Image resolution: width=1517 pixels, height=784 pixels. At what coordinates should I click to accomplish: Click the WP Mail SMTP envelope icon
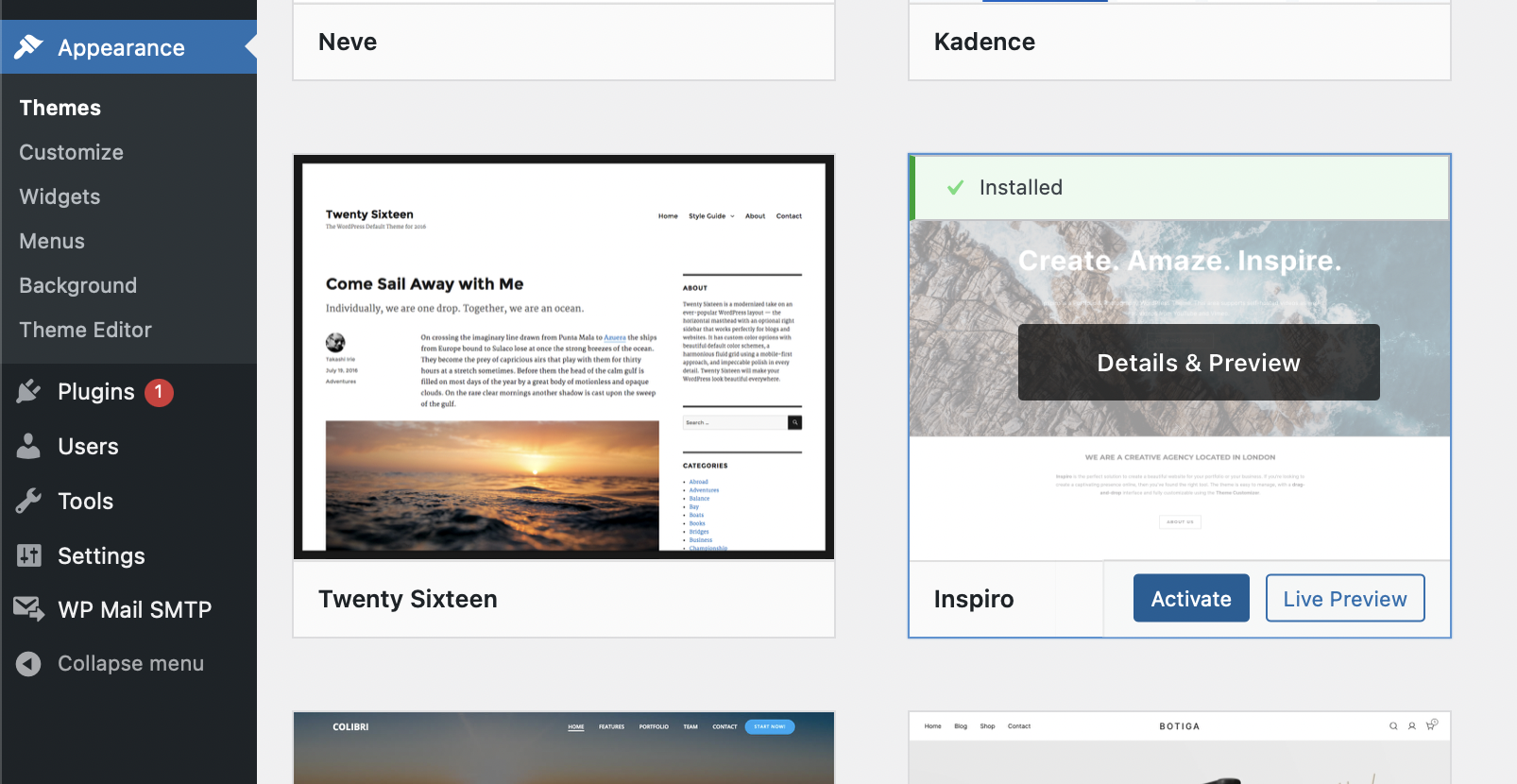29,609
